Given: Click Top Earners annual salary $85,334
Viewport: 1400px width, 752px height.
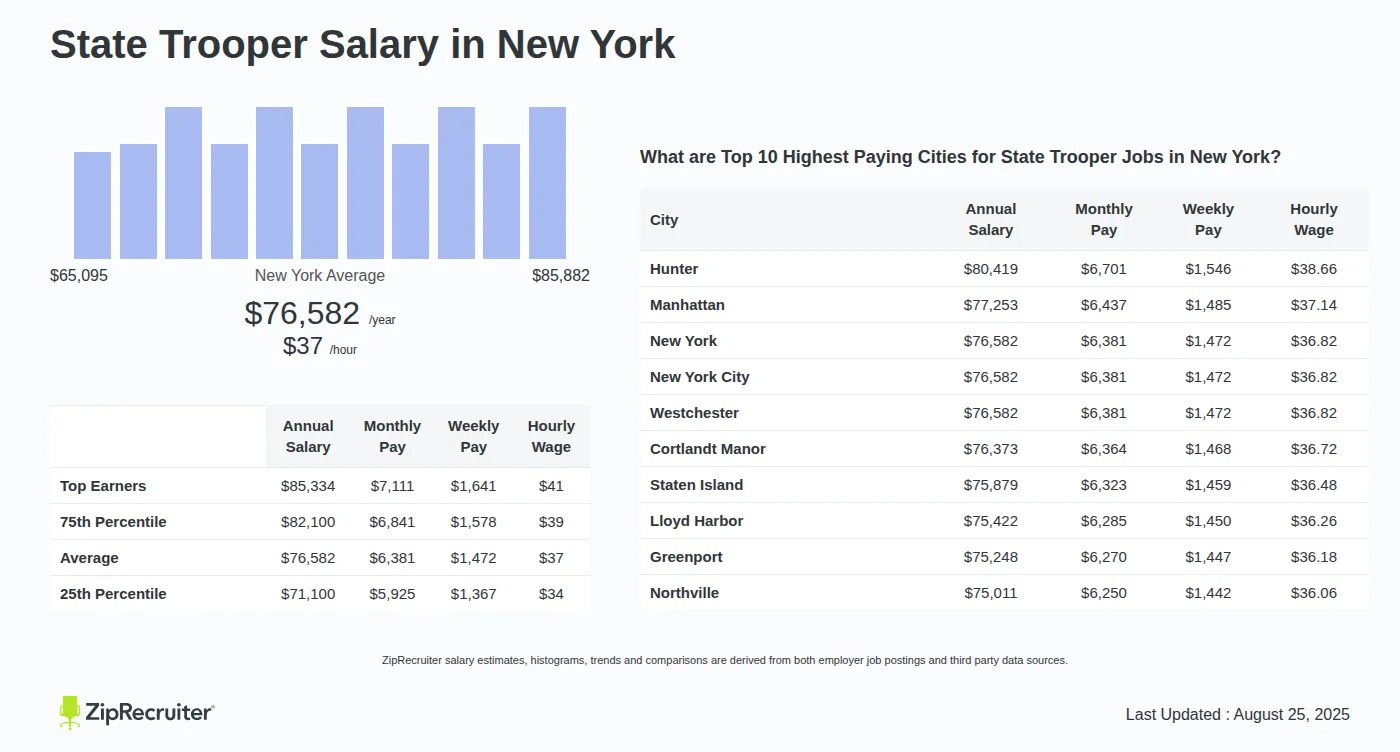Looking at the screenshot, I should tap(308, 486).
